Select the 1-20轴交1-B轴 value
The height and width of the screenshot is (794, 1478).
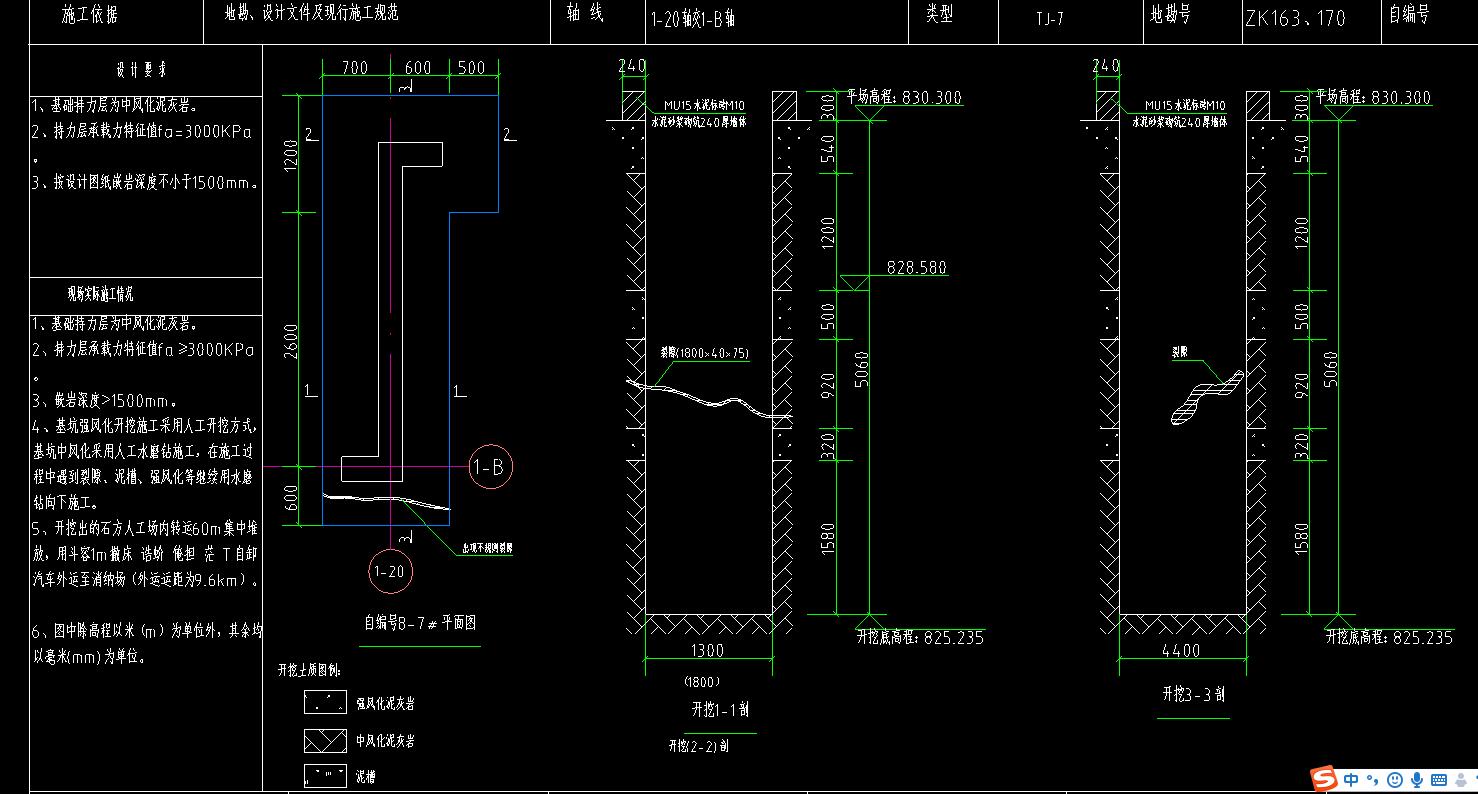[x=692, y=19]
